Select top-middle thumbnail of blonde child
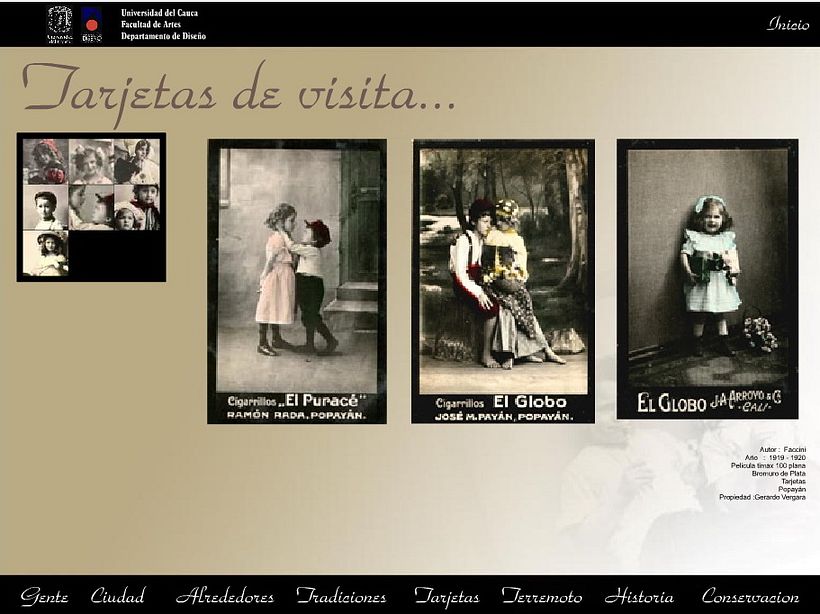This screenshot has width=820, height=614. [91, 161]
